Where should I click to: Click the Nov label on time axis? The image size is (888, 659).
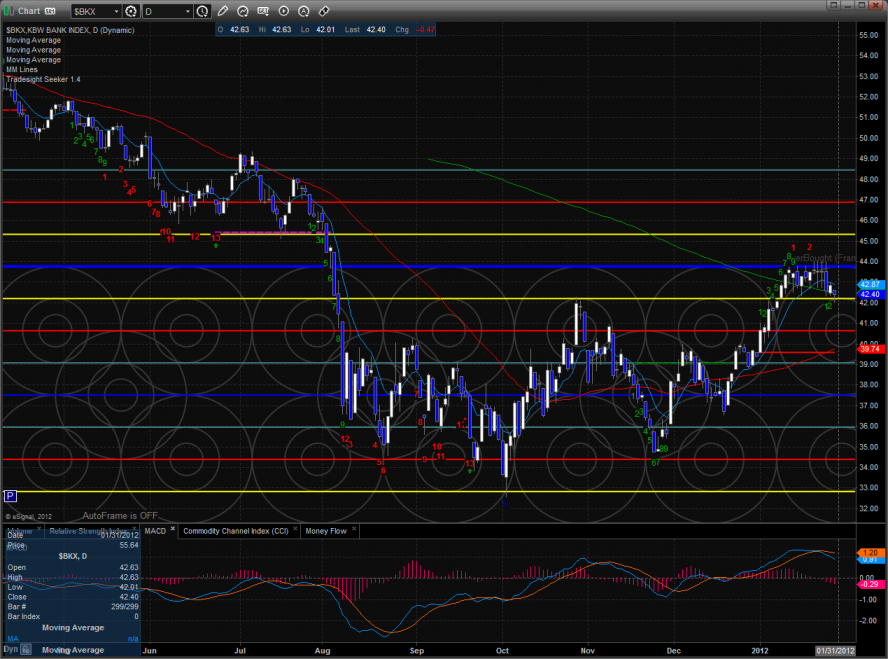pyautogui.click(x=587, y=651)
